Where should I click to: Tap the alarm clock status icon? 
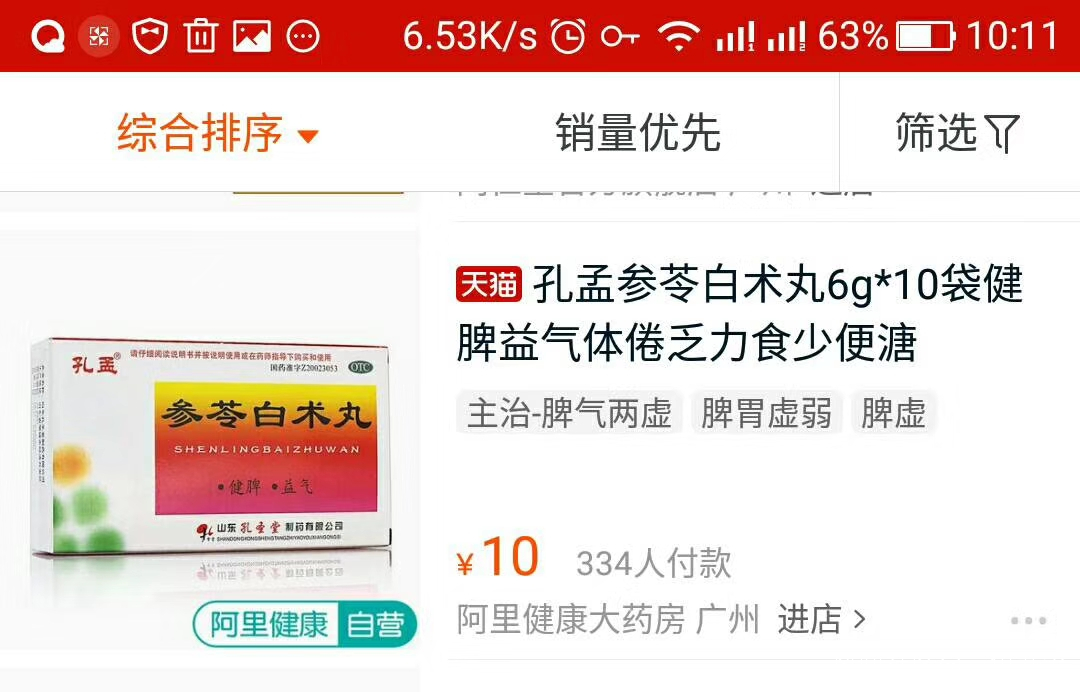click(x=568, y=36)
